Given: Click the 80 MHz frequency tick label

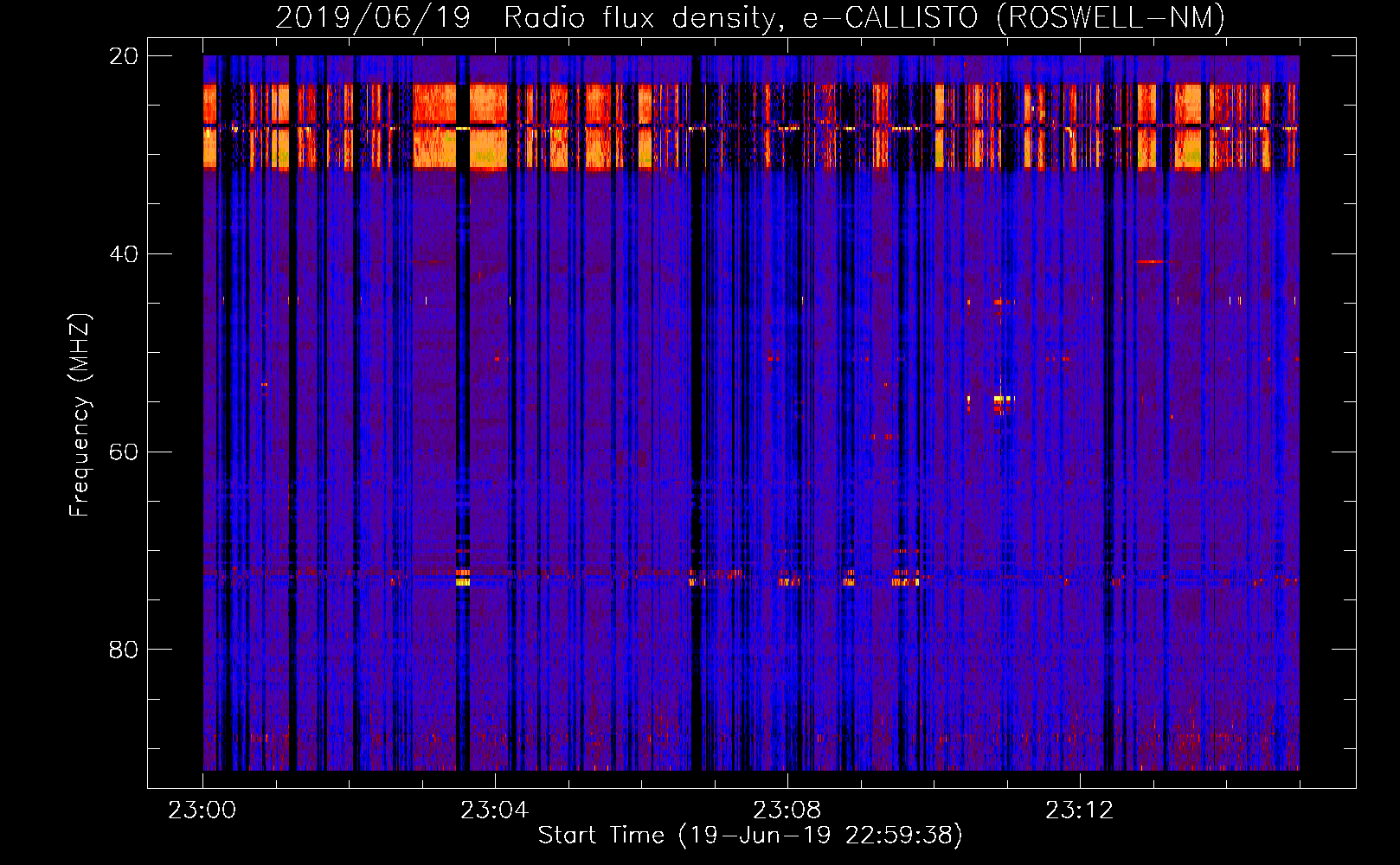Looking at the screenshot, I should (124, 650).
